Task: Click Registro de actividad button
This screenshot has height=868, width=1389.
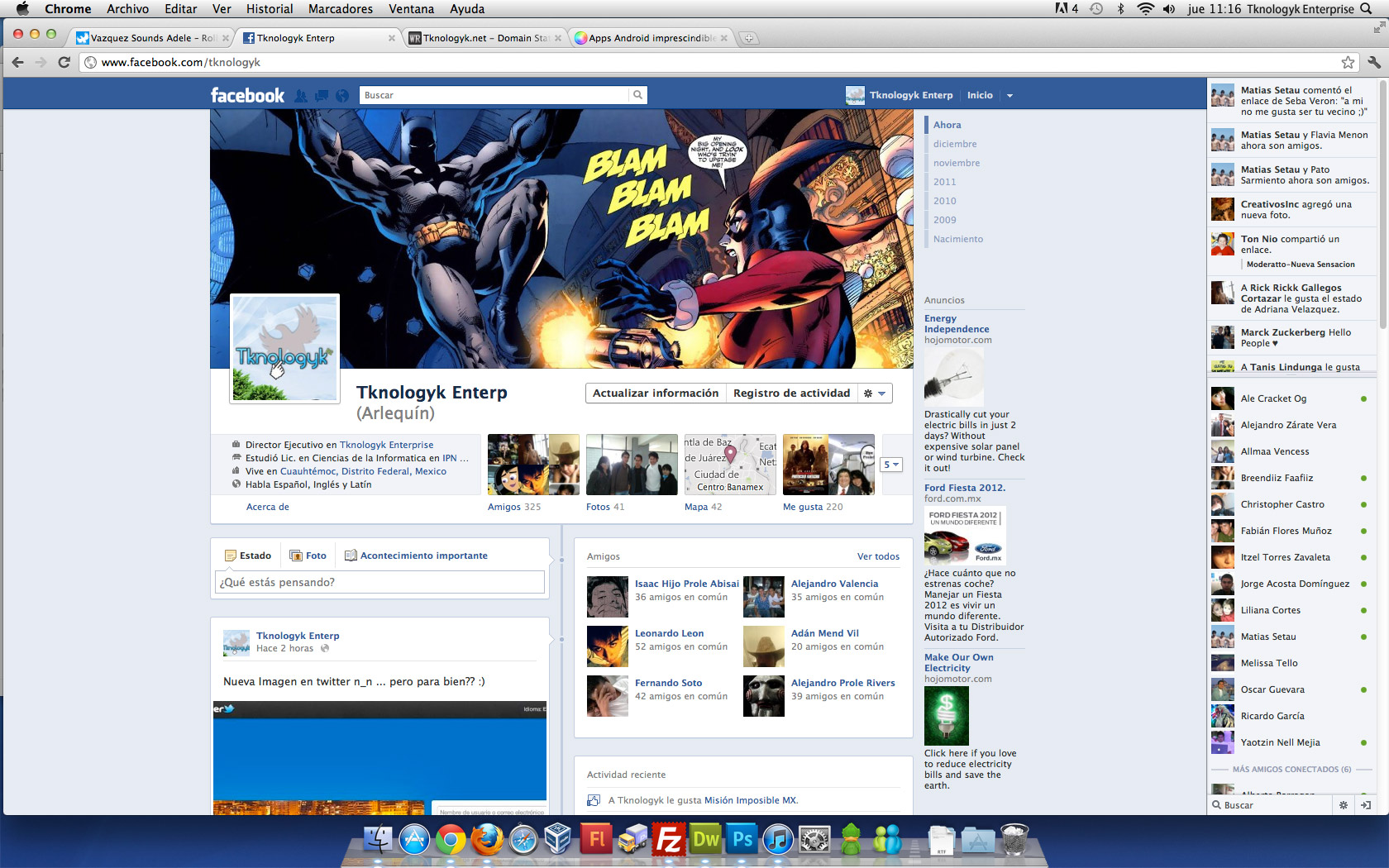Action: coord(791,393)
